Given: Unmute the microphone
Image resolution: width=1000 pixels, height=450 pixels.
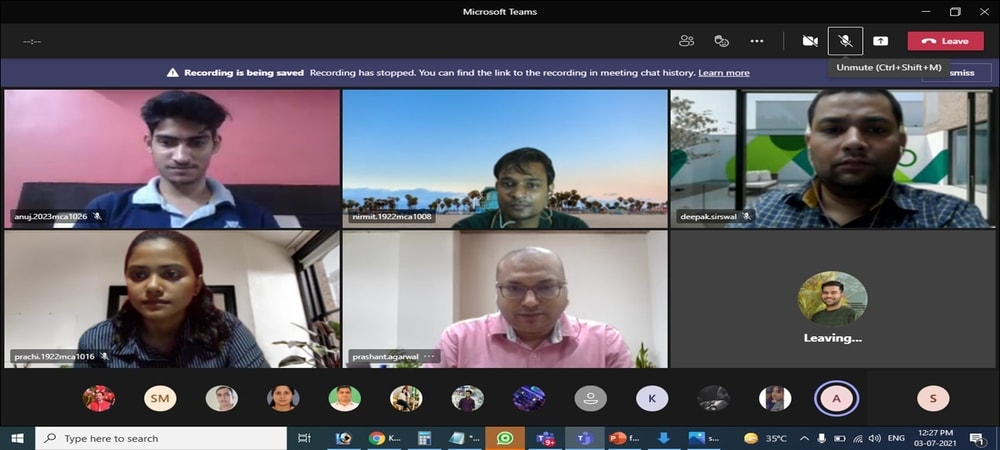Looking at the screenshot, I should click(845, 41).
